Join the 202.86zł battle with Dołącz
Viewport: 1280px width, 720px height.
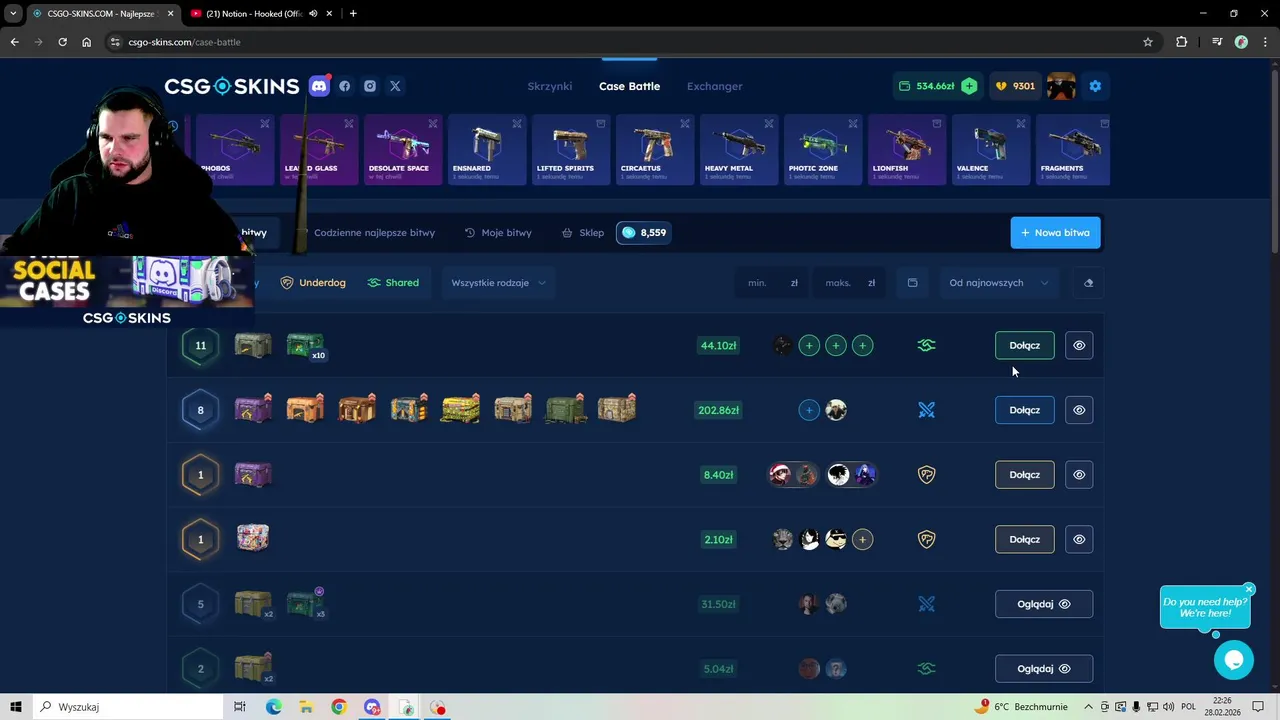point(1024,410)
